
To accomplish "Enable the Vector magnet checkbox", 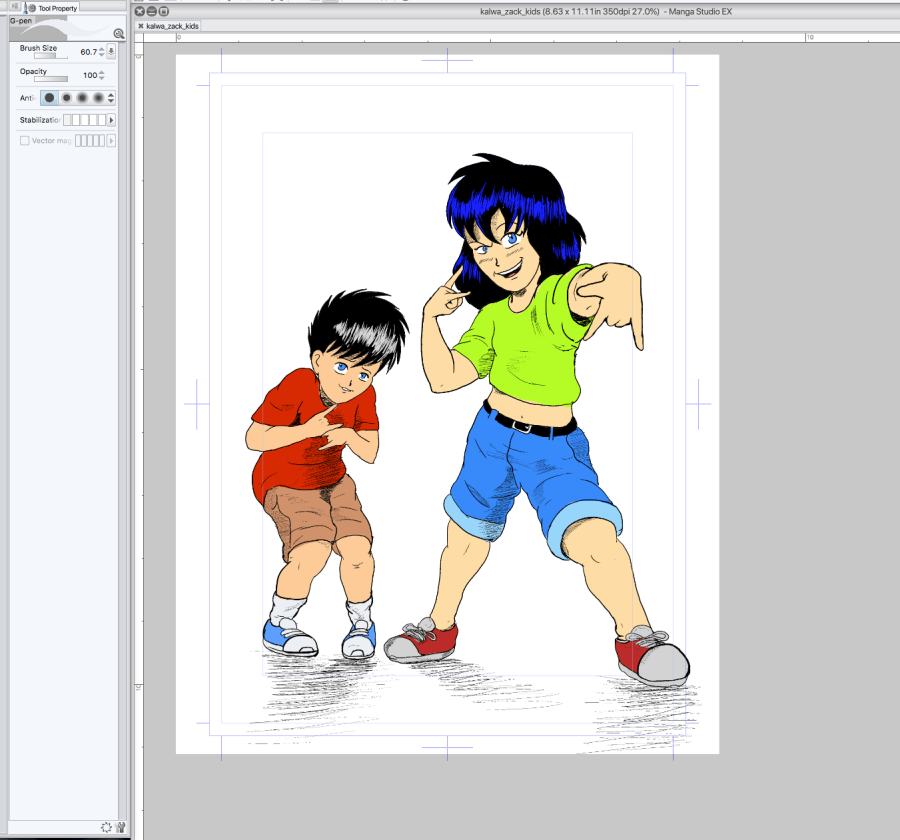I will 25,141.
